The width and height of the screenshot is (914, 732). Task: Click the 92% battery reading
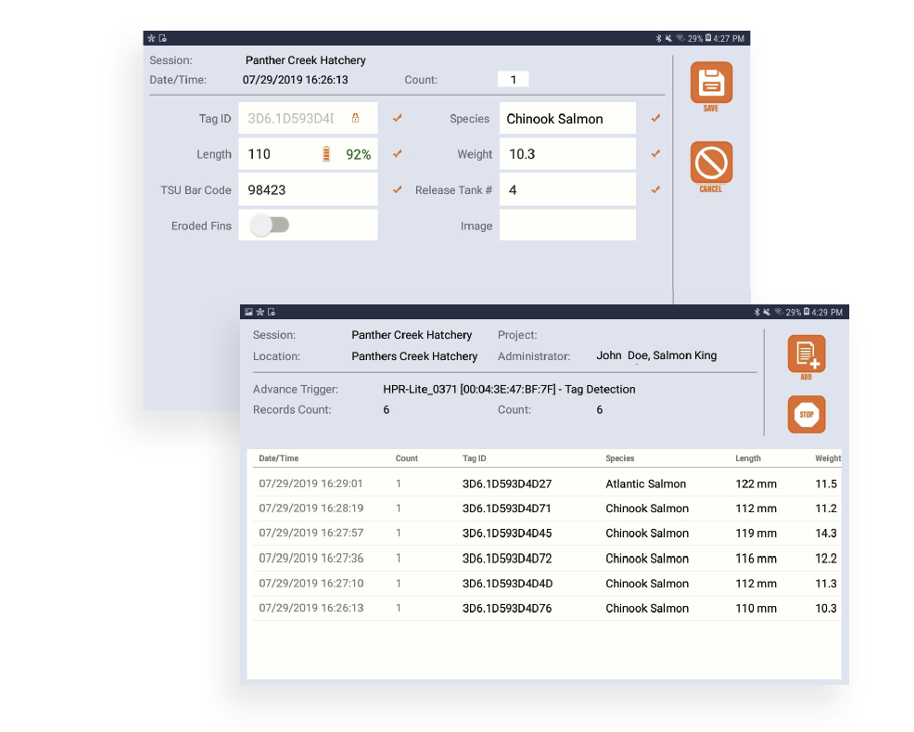coord(358,154)
